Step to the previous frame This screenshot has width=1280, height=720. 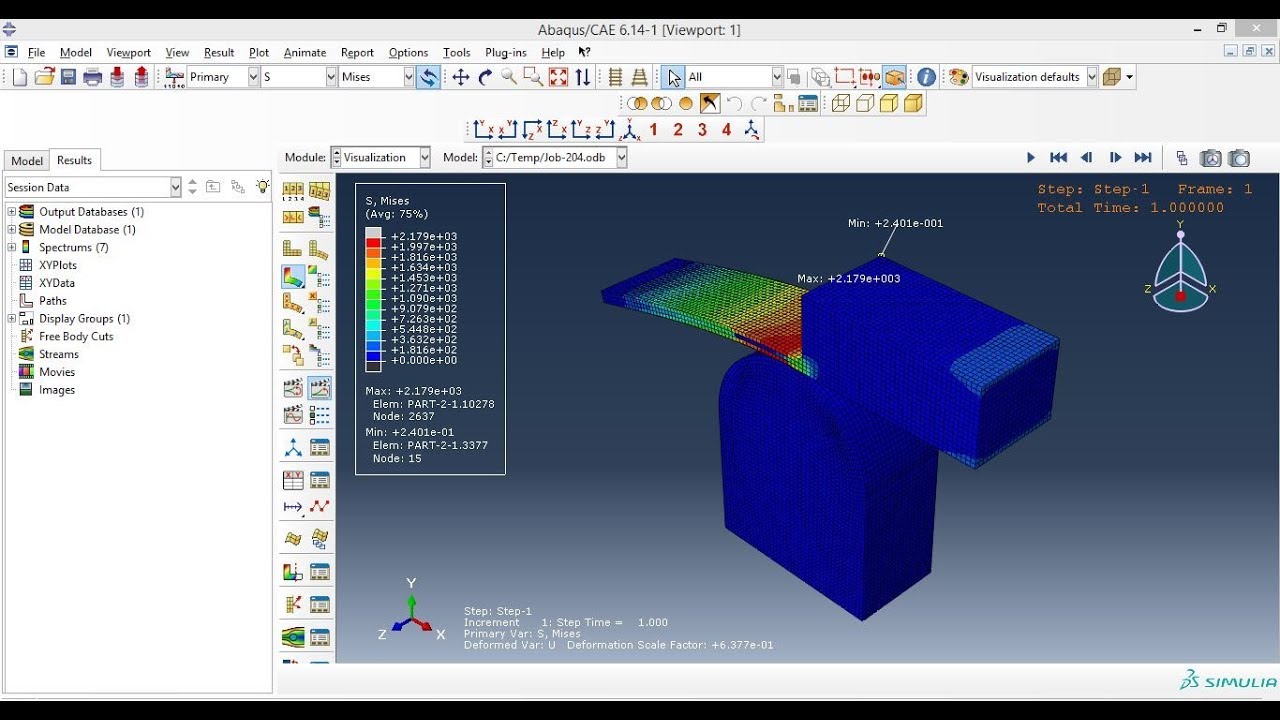click(1087, 158)
